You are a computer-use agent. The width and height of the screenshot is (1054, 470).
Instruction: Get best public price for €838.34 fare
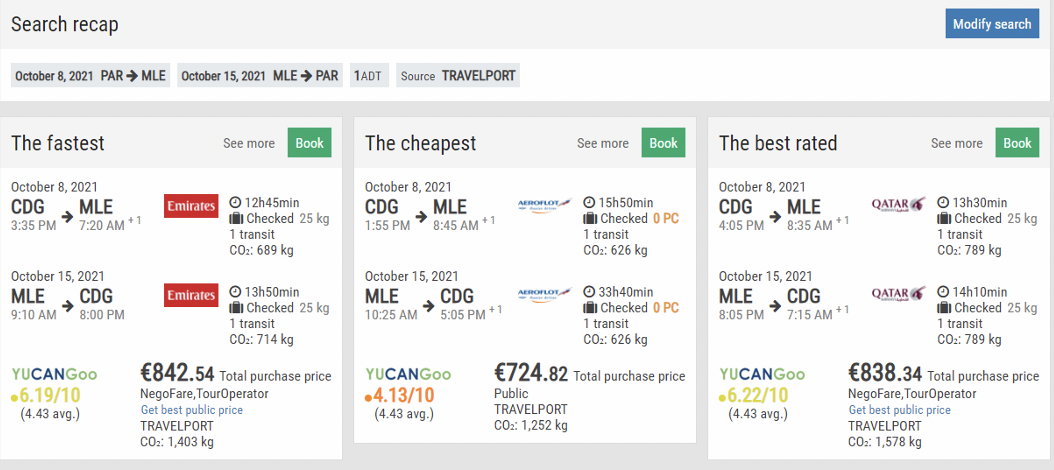tap(899, 409)
